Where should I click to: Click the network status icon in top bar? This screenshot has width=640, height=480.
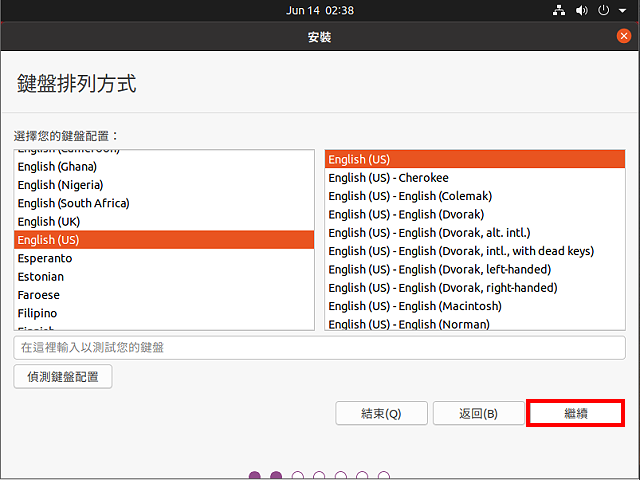[x=558, y=10]
